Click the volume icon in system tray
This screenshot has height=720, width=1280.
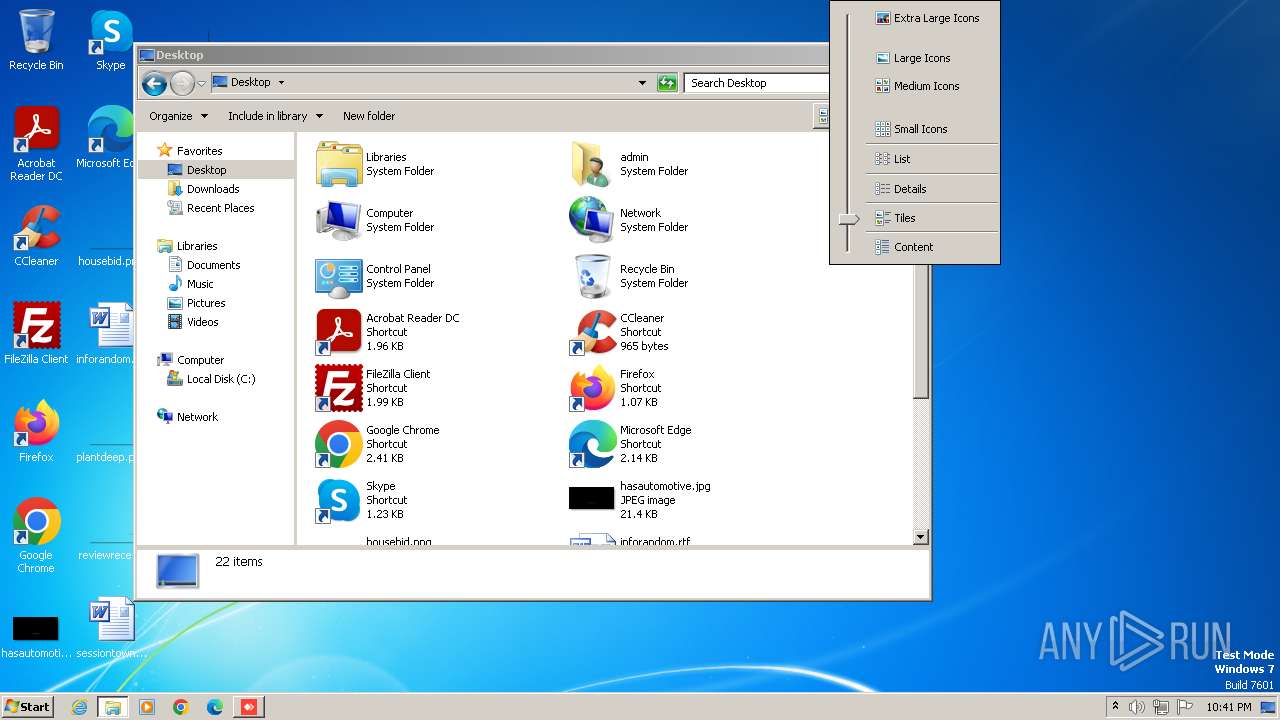(1137, 707)
